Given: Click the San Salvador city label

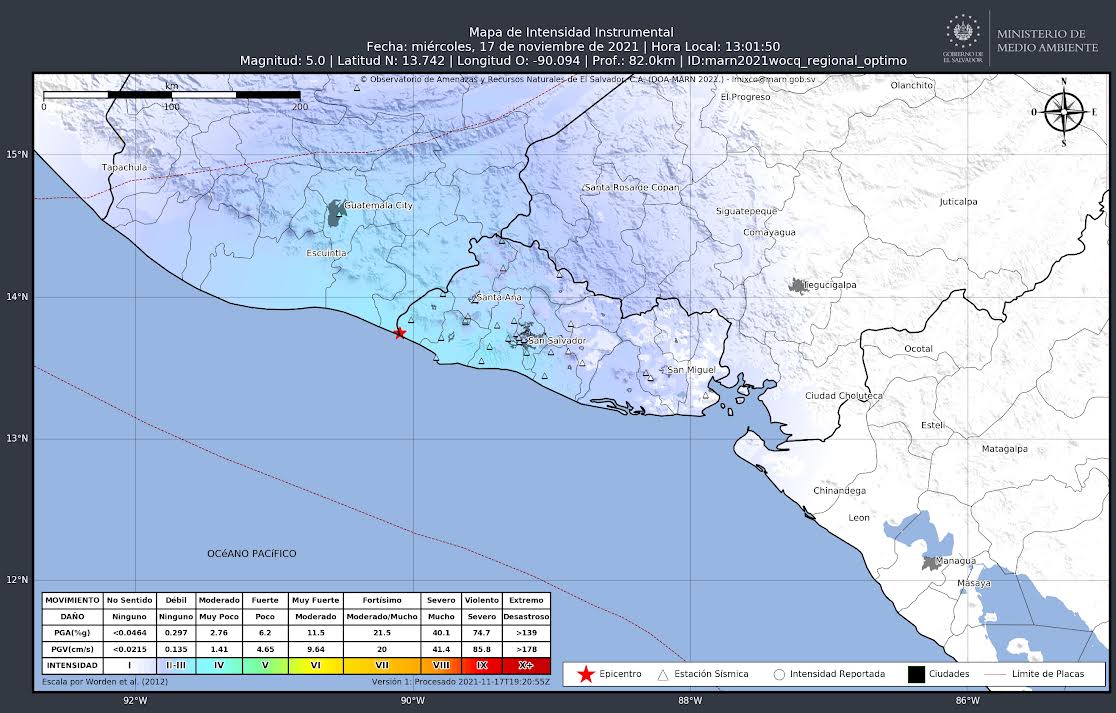Looking at the screenshot, I should pyautogui.click(x=557, y=341).
